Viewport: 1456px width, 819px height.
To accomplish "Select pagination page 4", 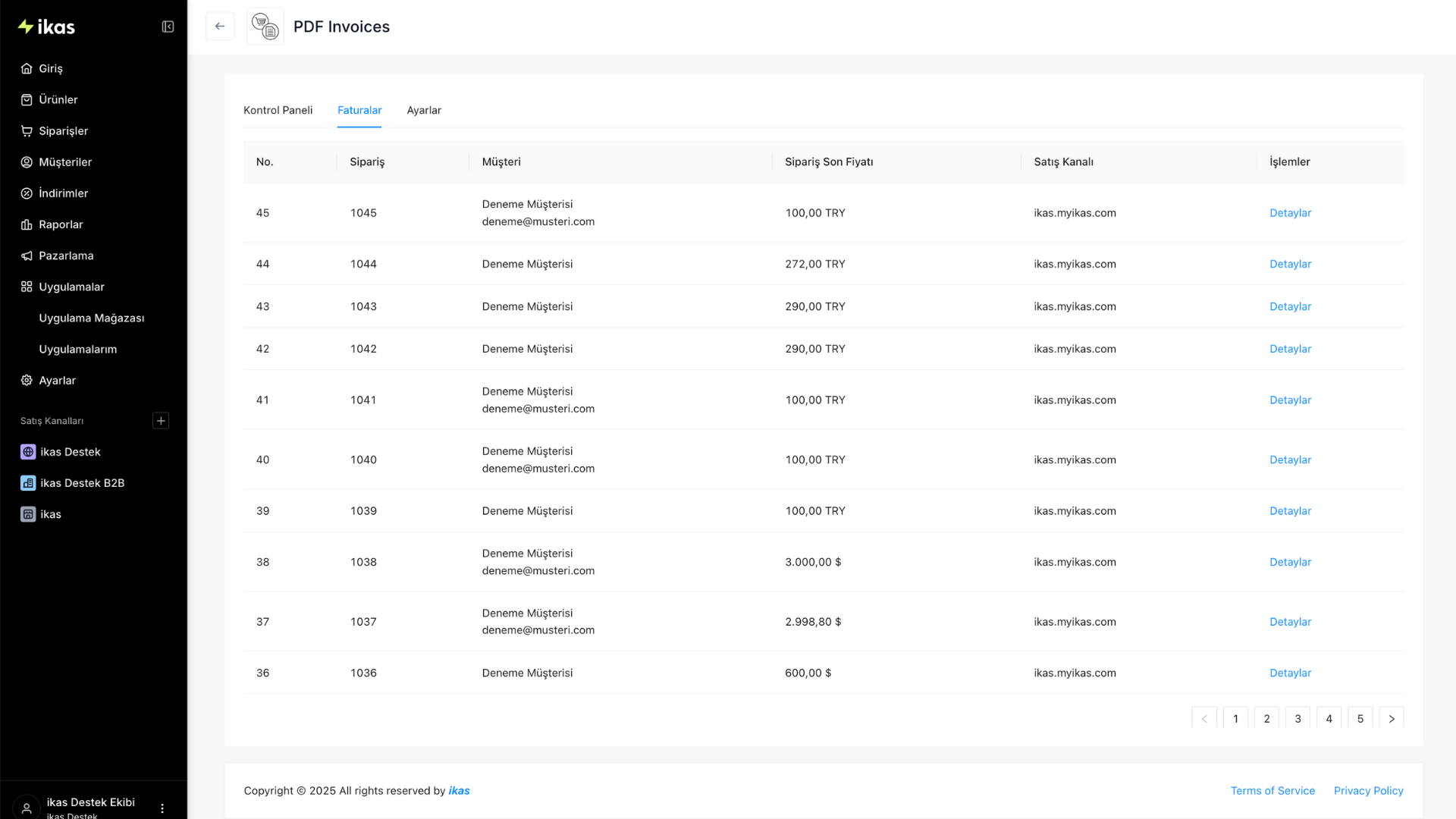I will [1329, 718].
